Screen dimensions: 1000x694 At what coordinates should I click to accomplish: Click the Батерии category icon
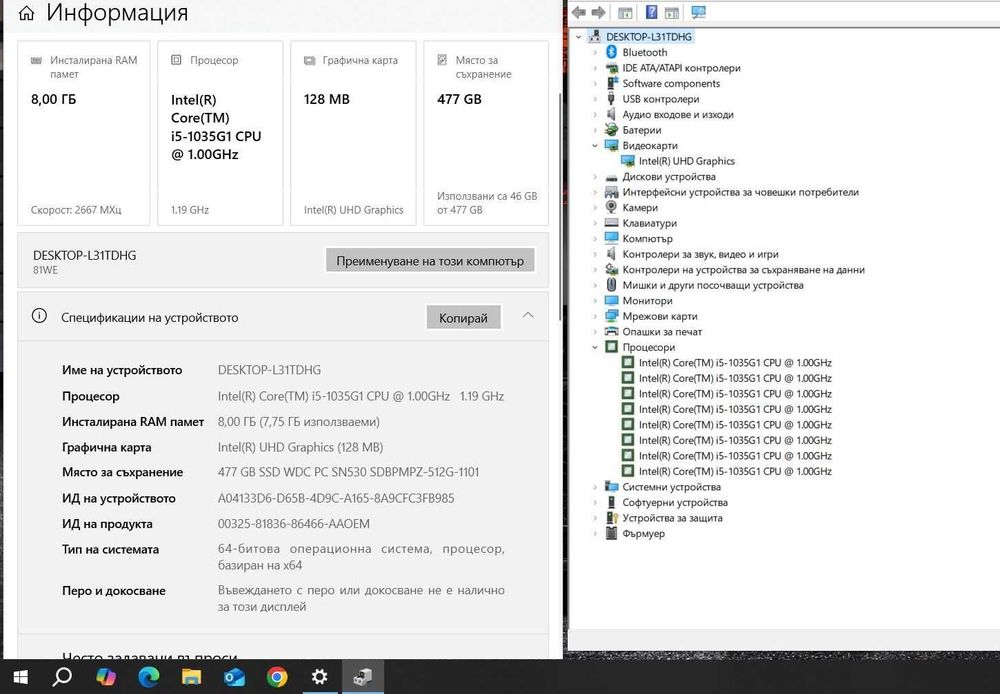(611, 129)
